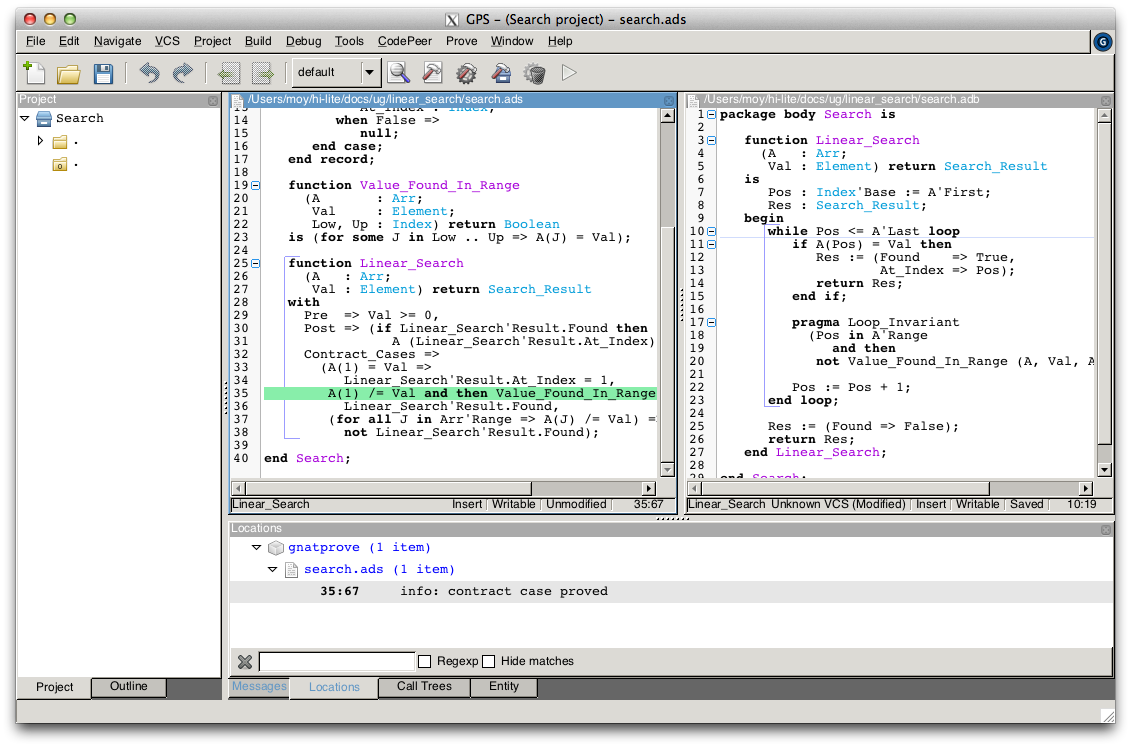
Task: Switch to the Call Trees tab
Action: click(424, 687)
